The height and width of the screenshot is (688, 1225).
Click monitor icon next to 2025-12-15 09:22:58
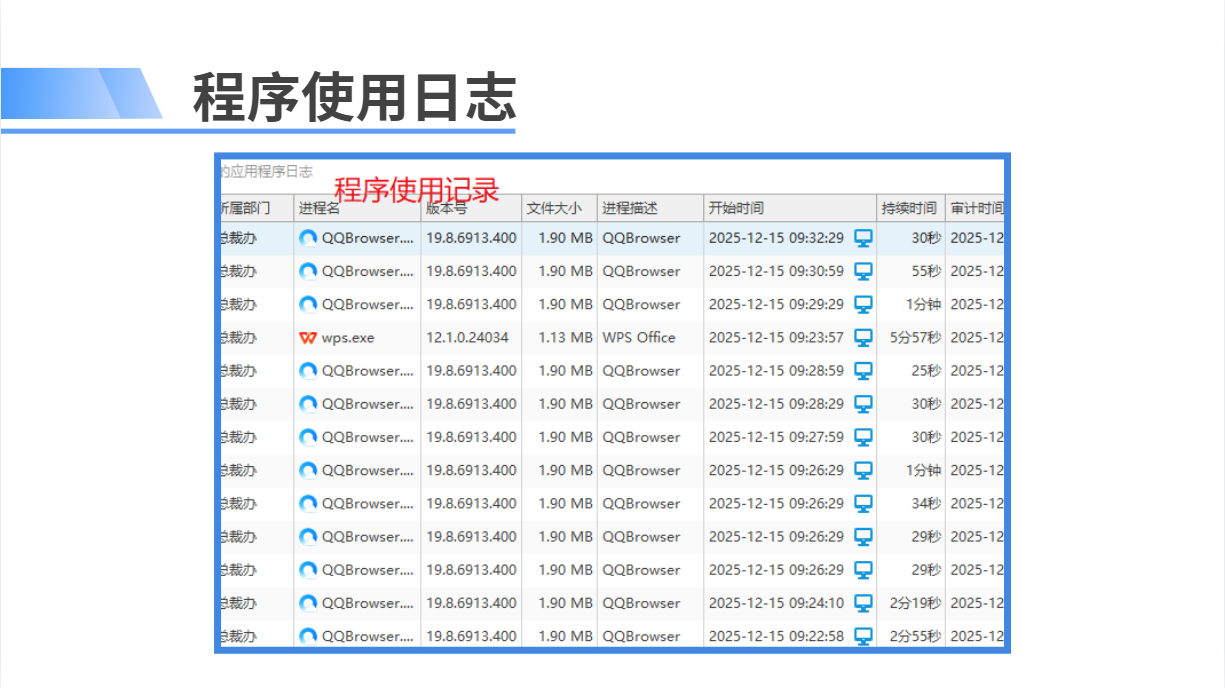pos(863,636)
